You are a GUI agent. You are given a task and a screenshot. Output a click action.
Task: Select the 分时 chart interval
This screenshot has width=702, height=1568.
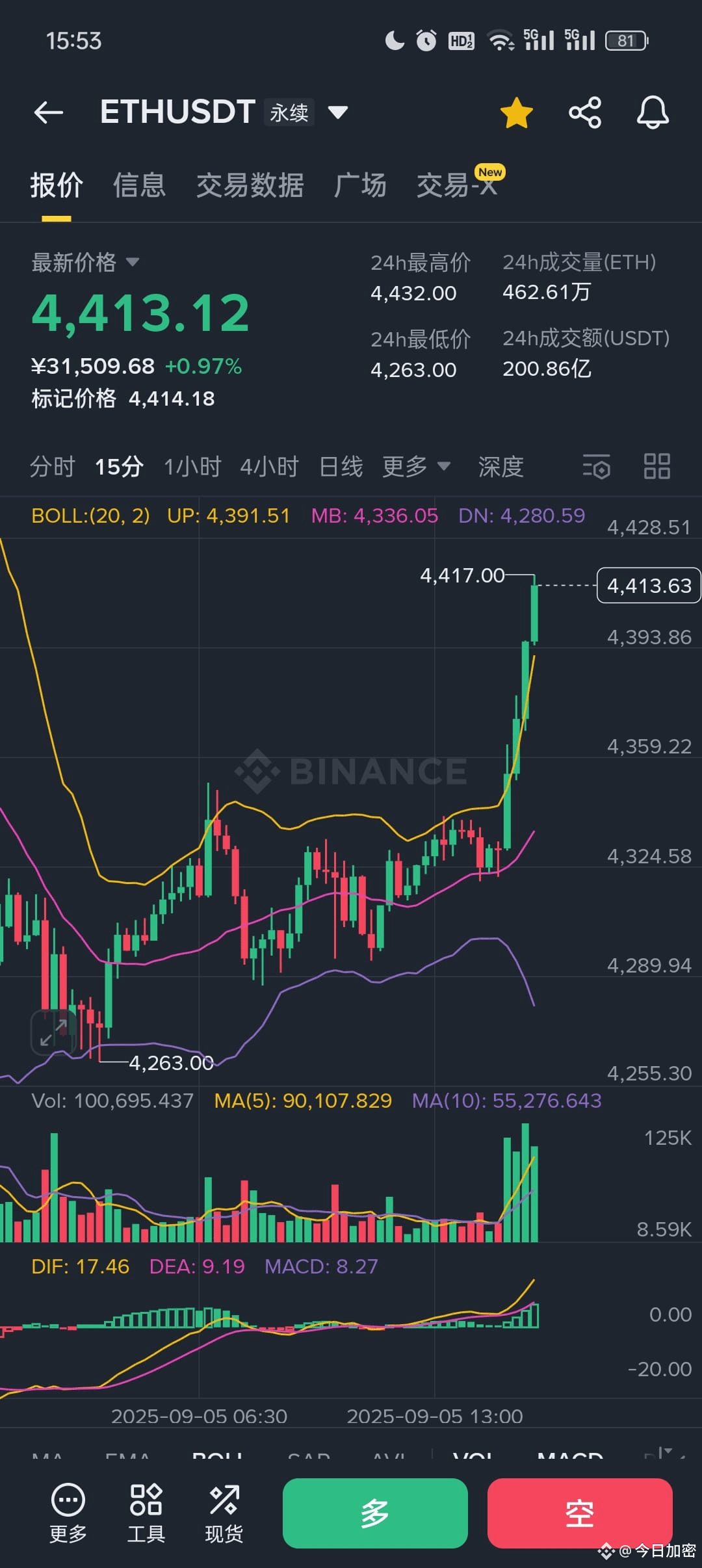pyautogui.click(x=53, y=467)
